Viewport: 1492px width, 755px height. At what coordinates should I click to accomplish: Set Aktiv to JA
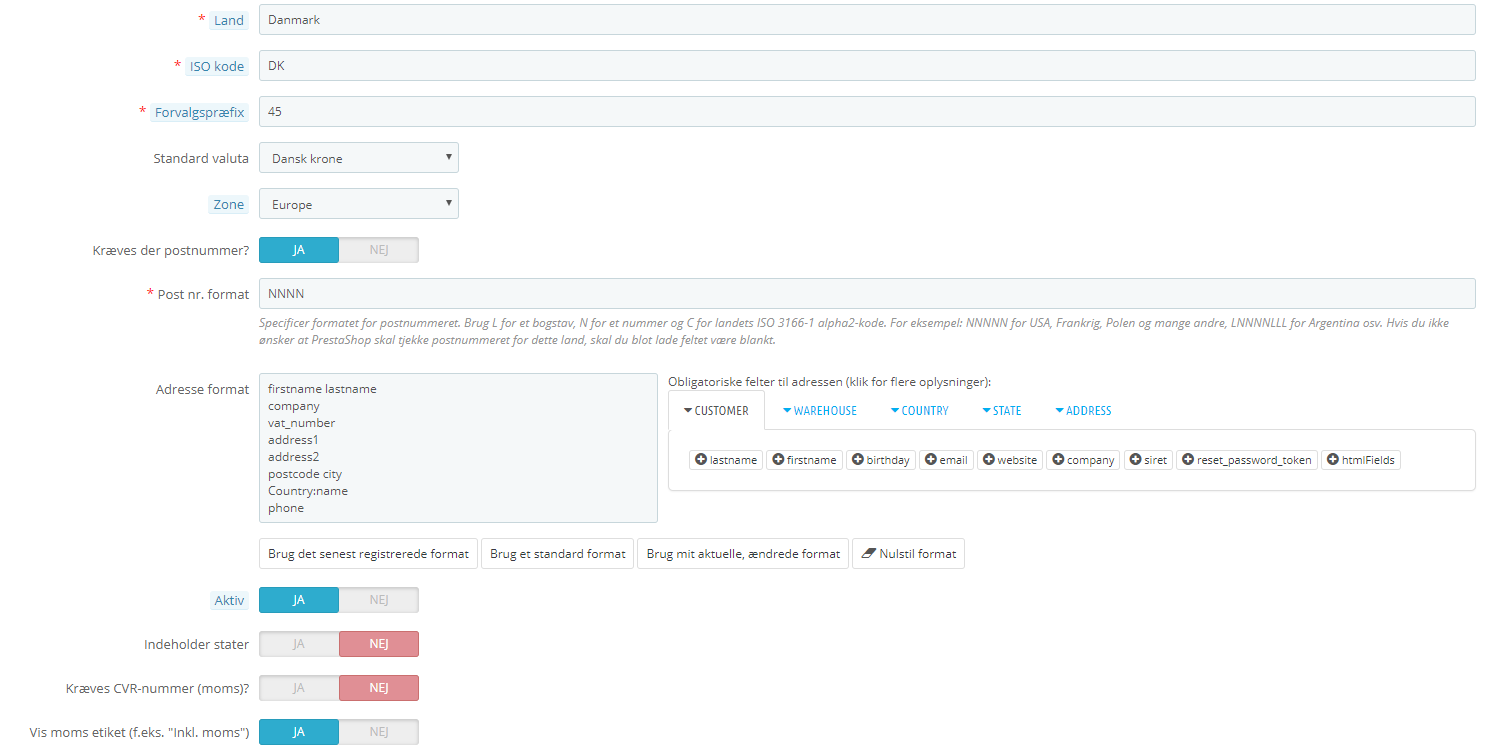pos(299,600)
